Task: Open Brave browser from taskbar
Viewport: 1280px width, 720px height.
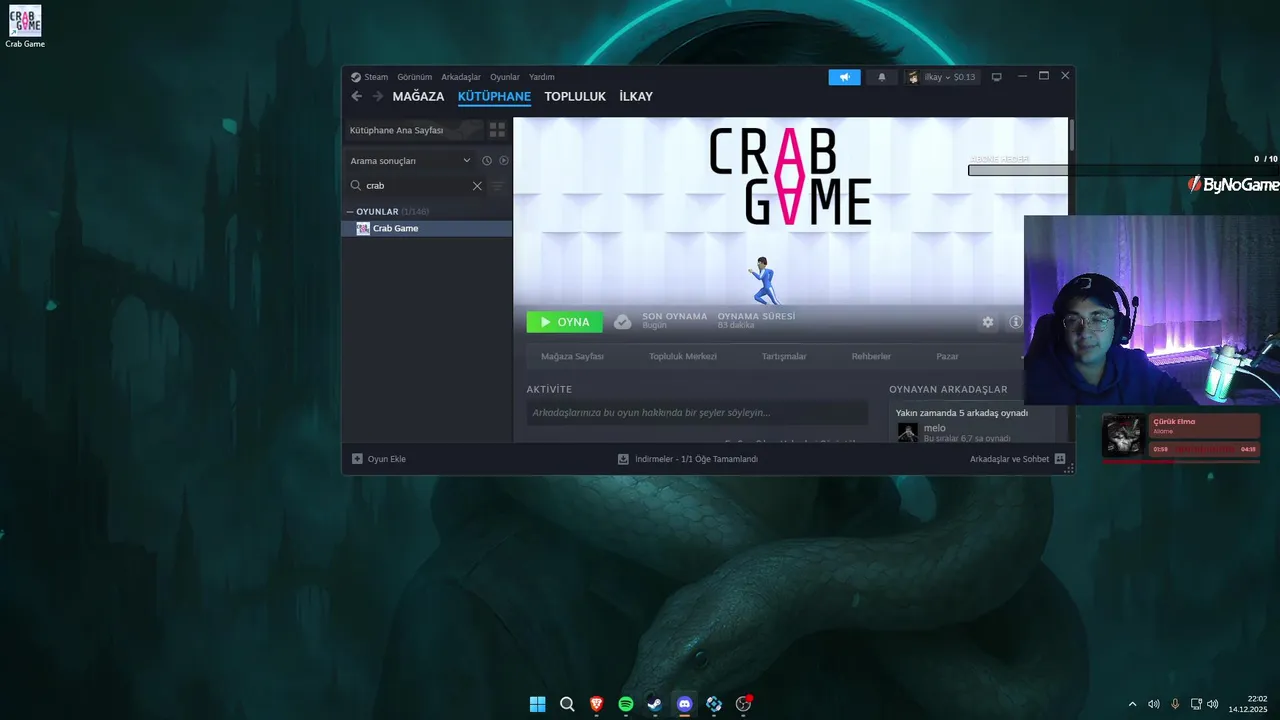Action: tap(596, 704)
